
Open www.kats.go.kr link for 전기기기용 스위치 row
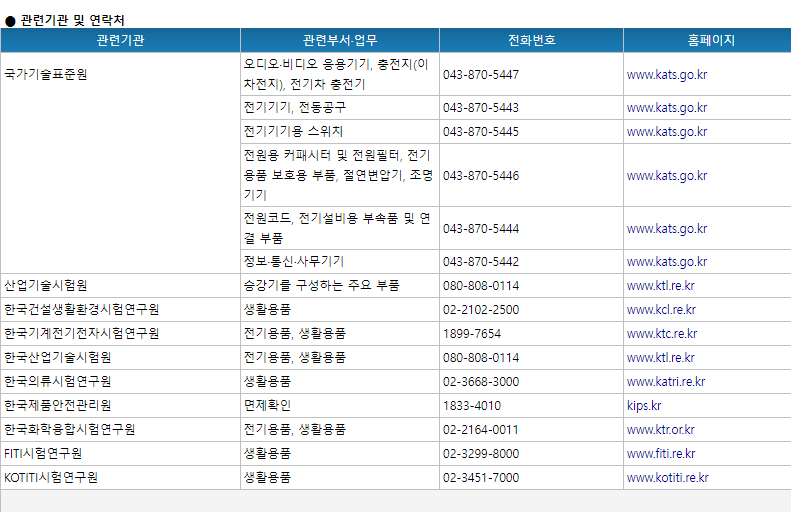666,132
